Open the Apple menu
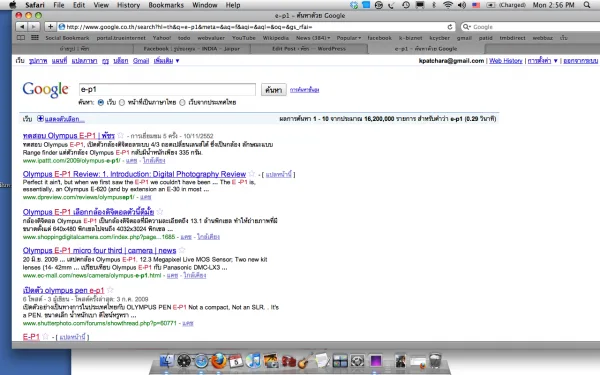This screenshot has height=375, width=600. 13,5
